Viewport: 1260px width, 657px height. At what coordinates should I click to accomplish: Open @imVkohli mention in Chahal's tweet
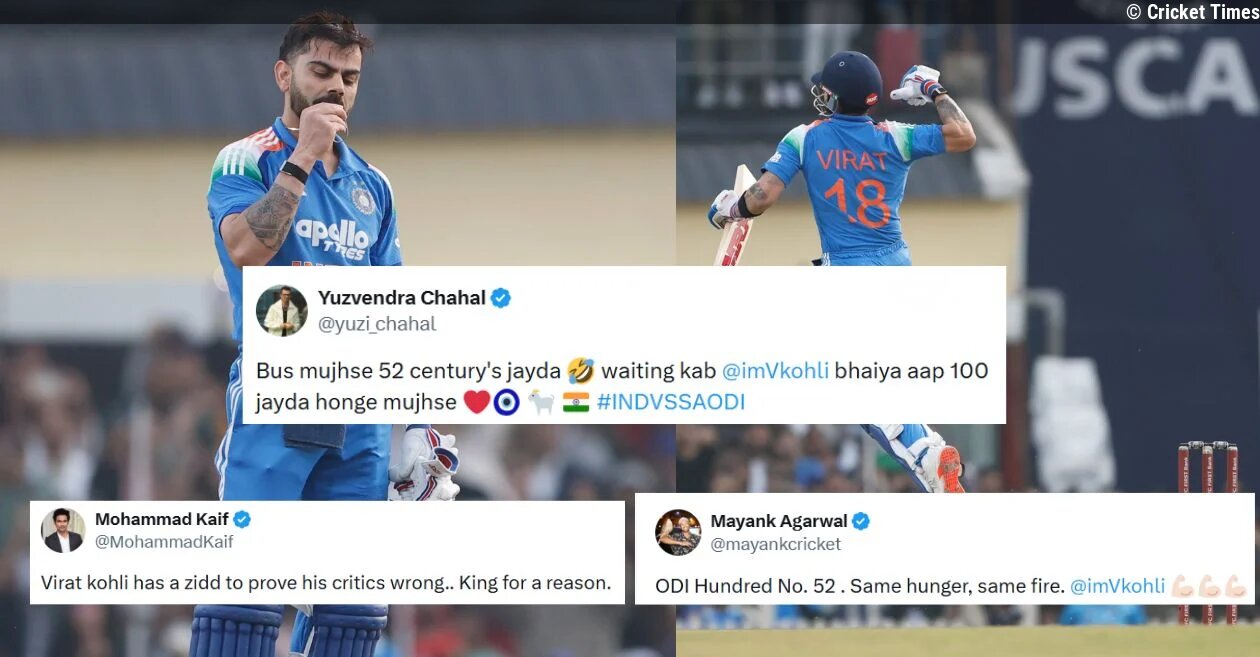775,371
